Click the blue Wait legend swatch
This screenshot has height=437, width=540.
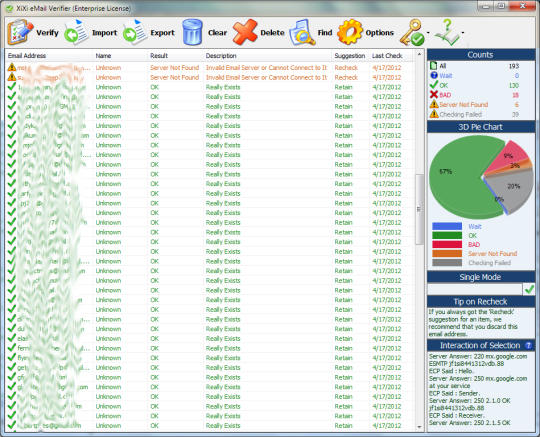(x=447, y=226)
